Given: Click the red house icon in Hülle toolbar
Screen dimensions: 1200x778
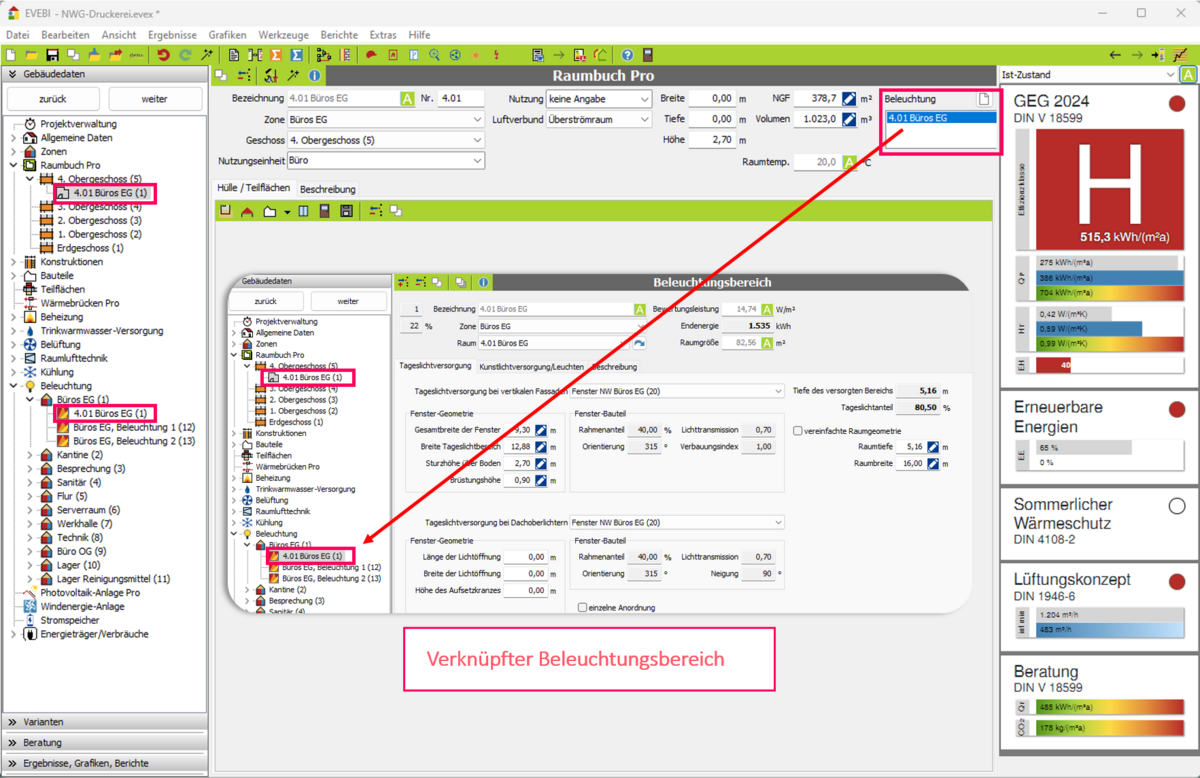Looking at the screenshot, I should pos(247,211).
